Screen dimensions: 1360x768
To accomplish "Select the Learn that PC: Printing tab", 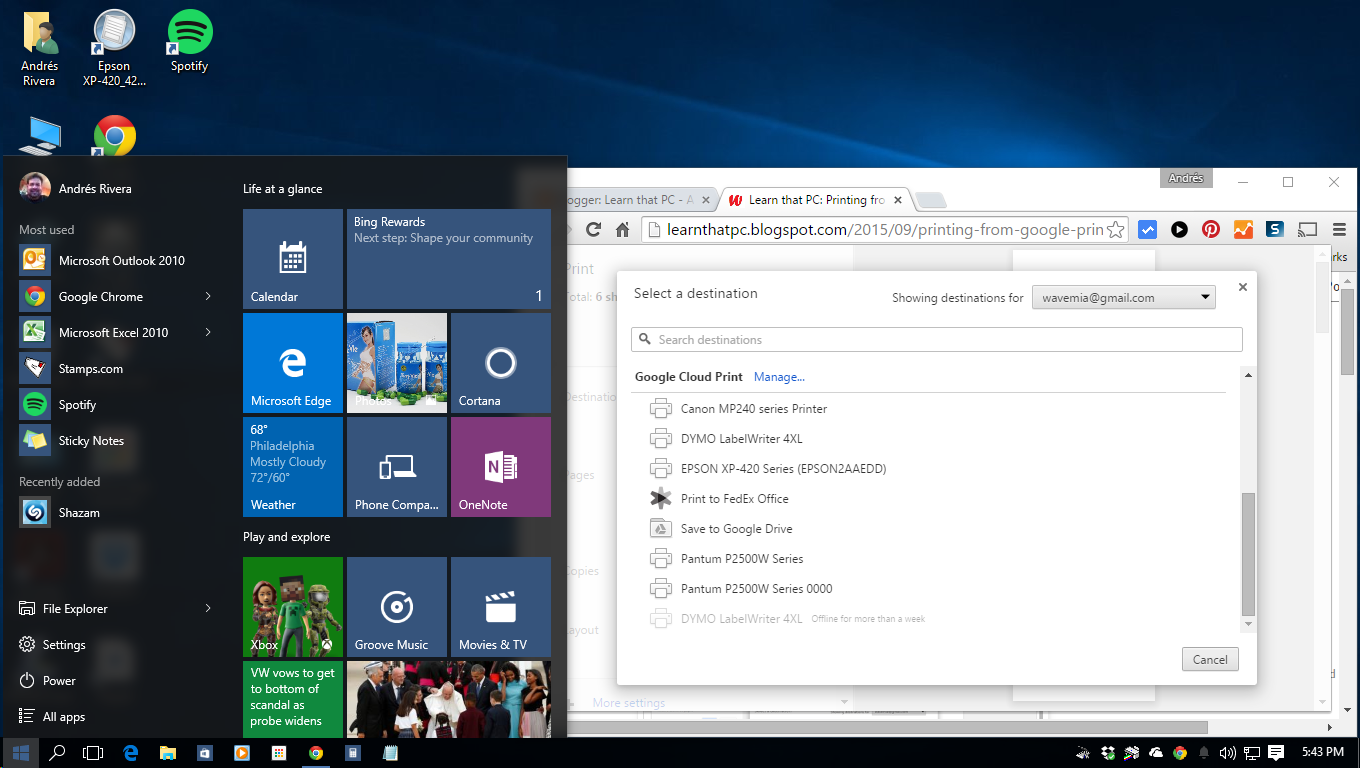I will (816, 200).
